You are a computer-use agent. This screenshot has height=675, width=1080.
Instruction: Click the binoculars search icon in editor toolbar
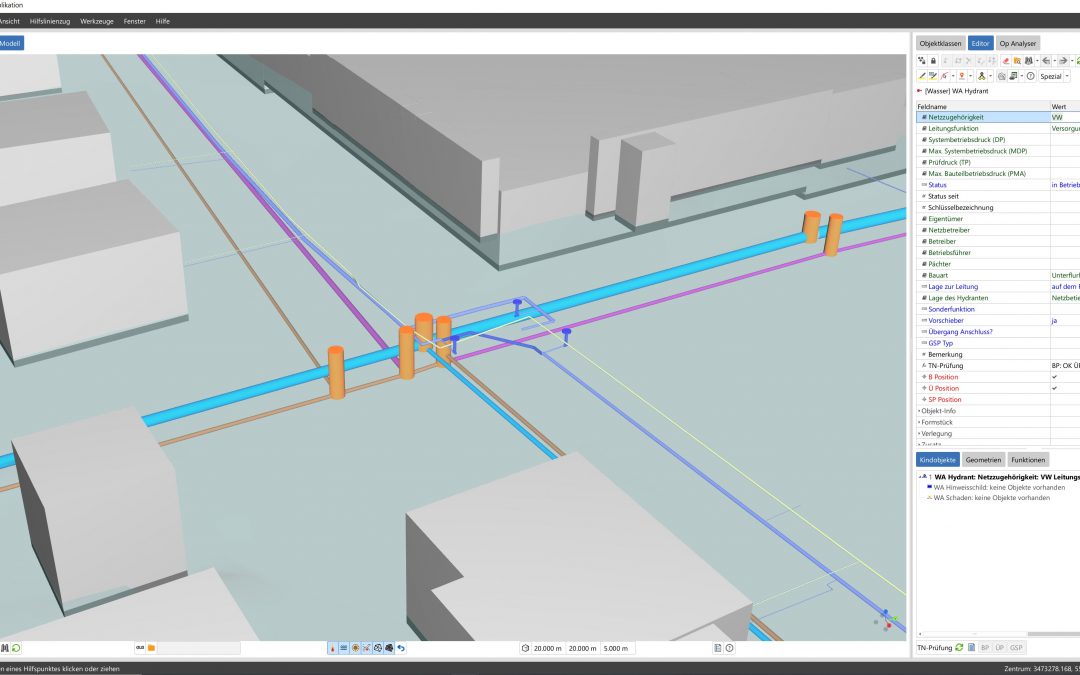tap(1028, 61)
